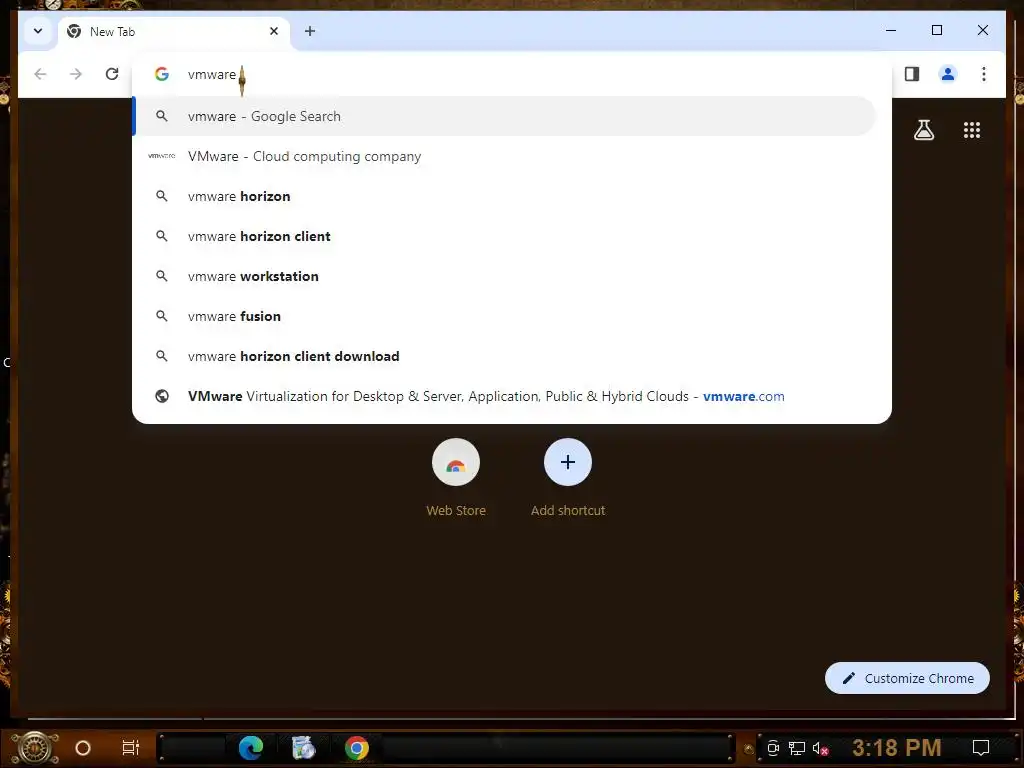1024x768 pixels.
Task: Open the Windows Start menu
Action: tap(35, 748)
